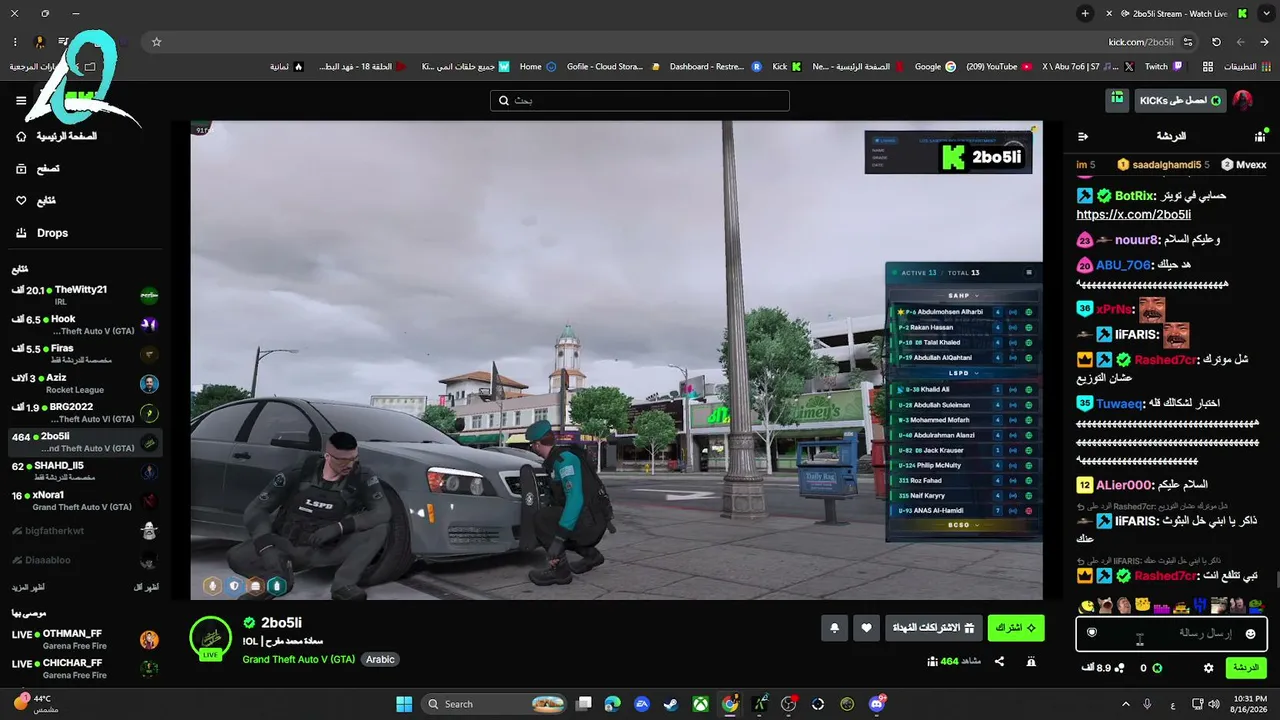Open Steam from the taskbar
Screen dimensions: 1280x720
671,704
